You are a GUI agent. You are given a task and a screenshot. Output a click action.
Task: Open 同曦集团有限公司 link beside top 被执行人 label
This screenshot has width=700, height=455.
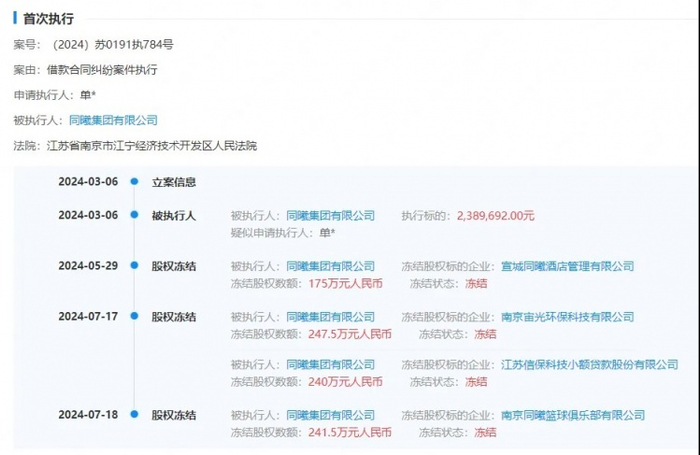pyautogui.click(x=113, y=120)
